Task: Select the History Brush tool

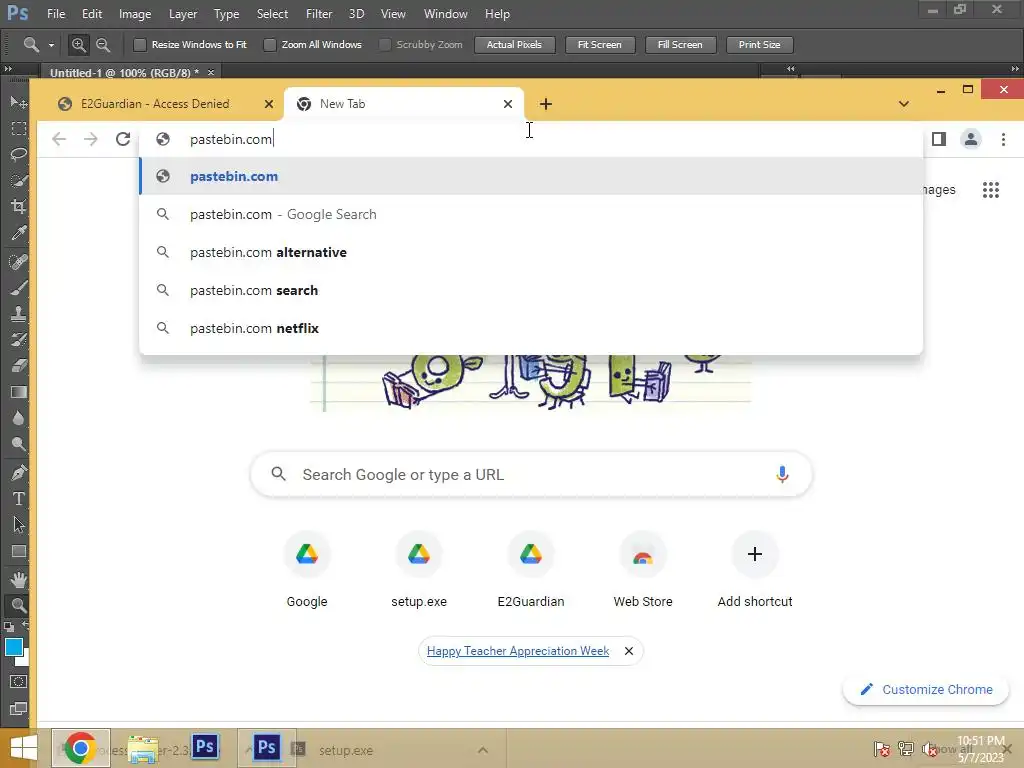Action: click(x=18, y=340)
